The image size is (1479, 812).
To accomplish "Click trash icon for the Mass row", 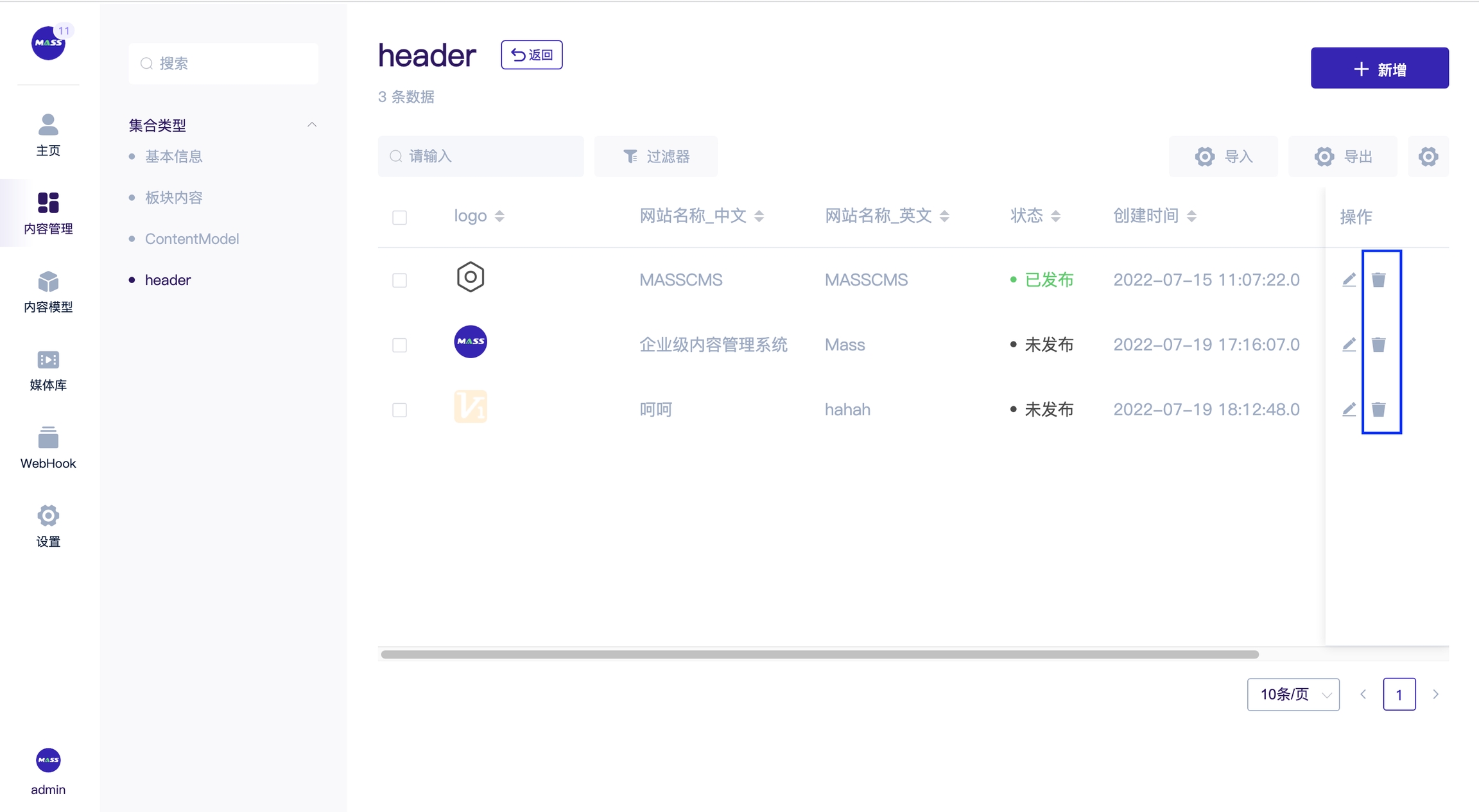I will pyautogui.click(x=1378, y=345).
